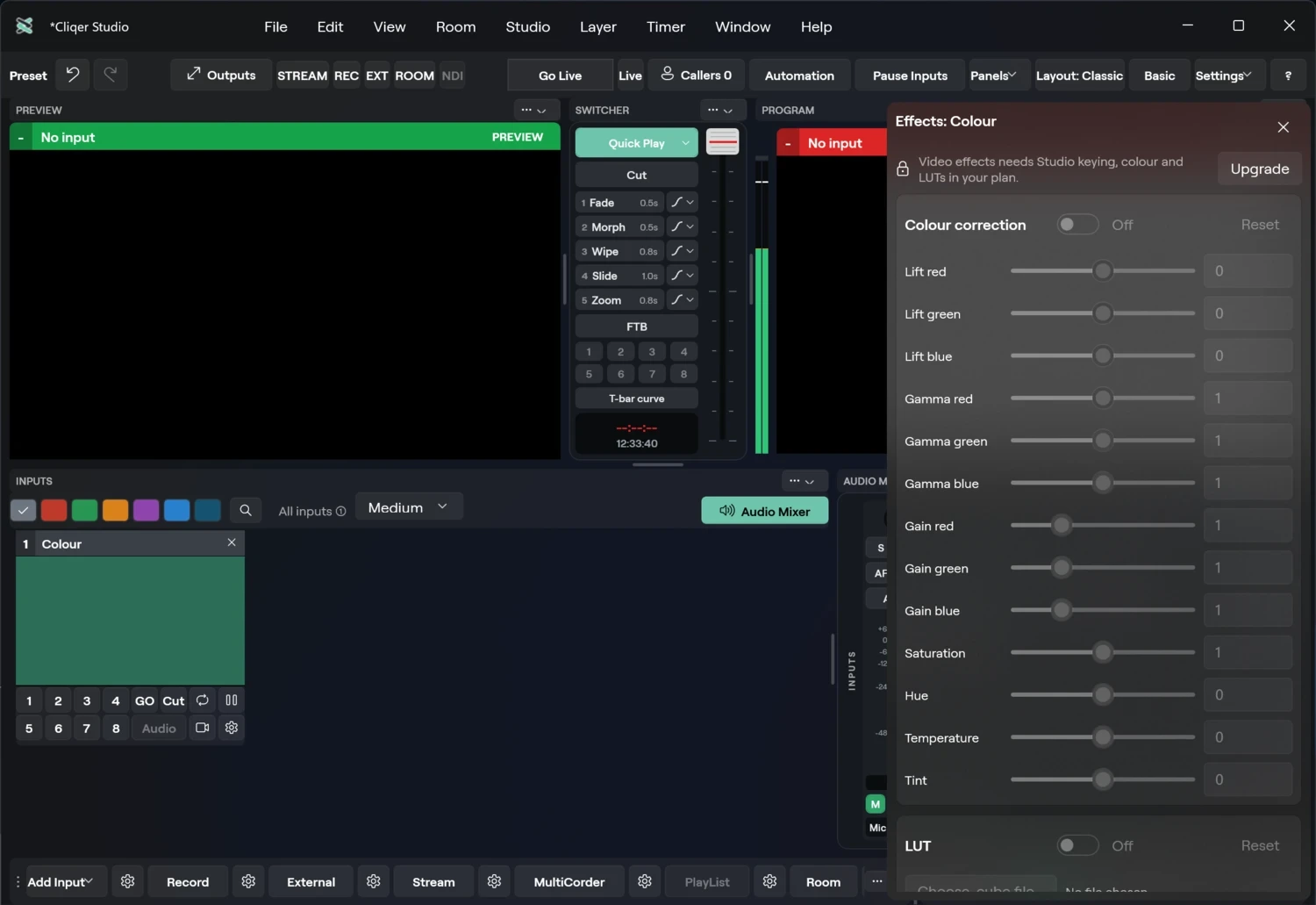
Task: Open the help question mark icon
Action: click(1288, 75)
